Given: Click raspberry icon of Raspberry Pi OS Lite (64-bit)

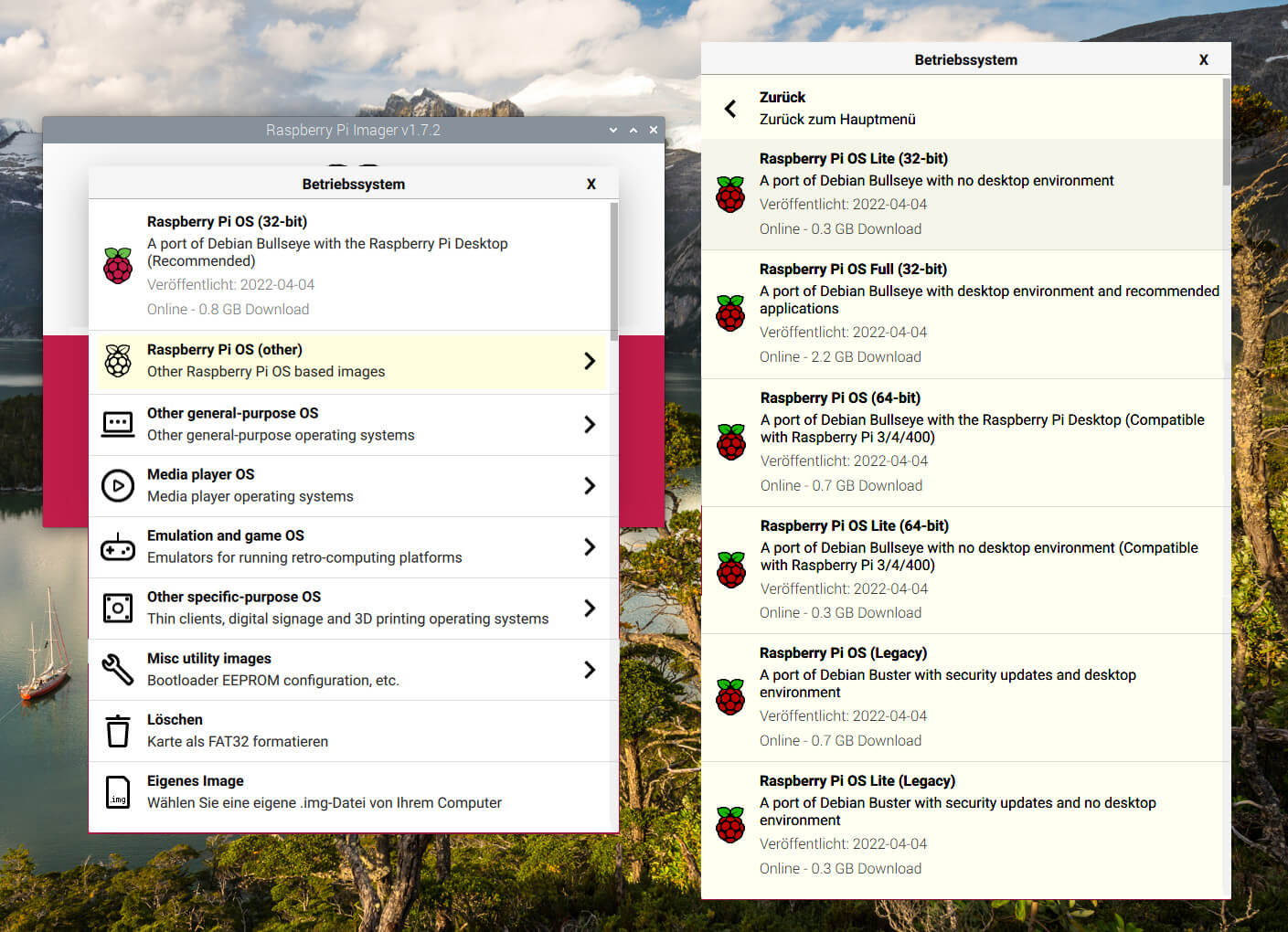Looking at the screenshot, I should point(731,569).
